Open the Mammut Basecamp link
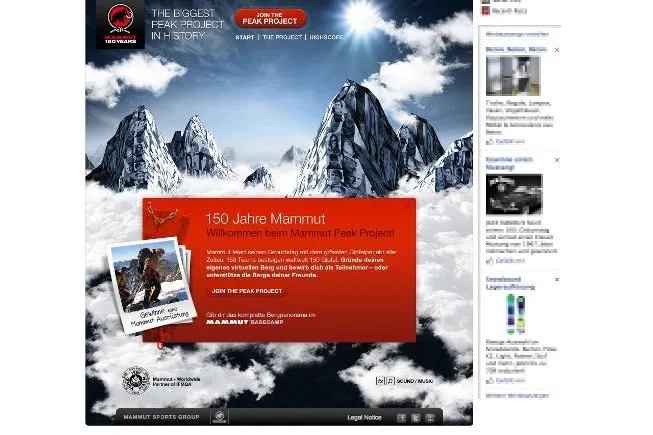The width and height of the screenshot is (653, 435). click(245, 322)
